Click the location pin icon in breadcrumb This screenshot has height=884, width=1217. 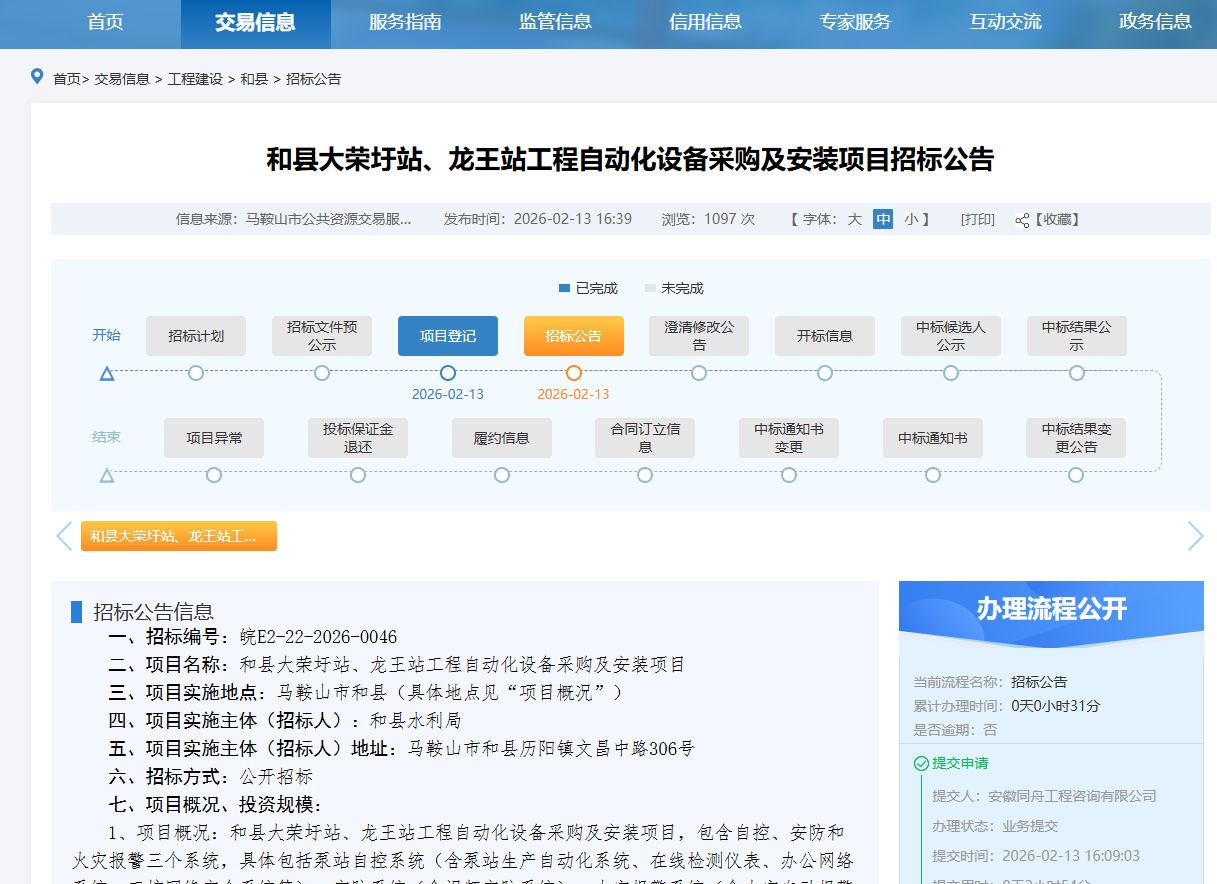pos(38,76)
